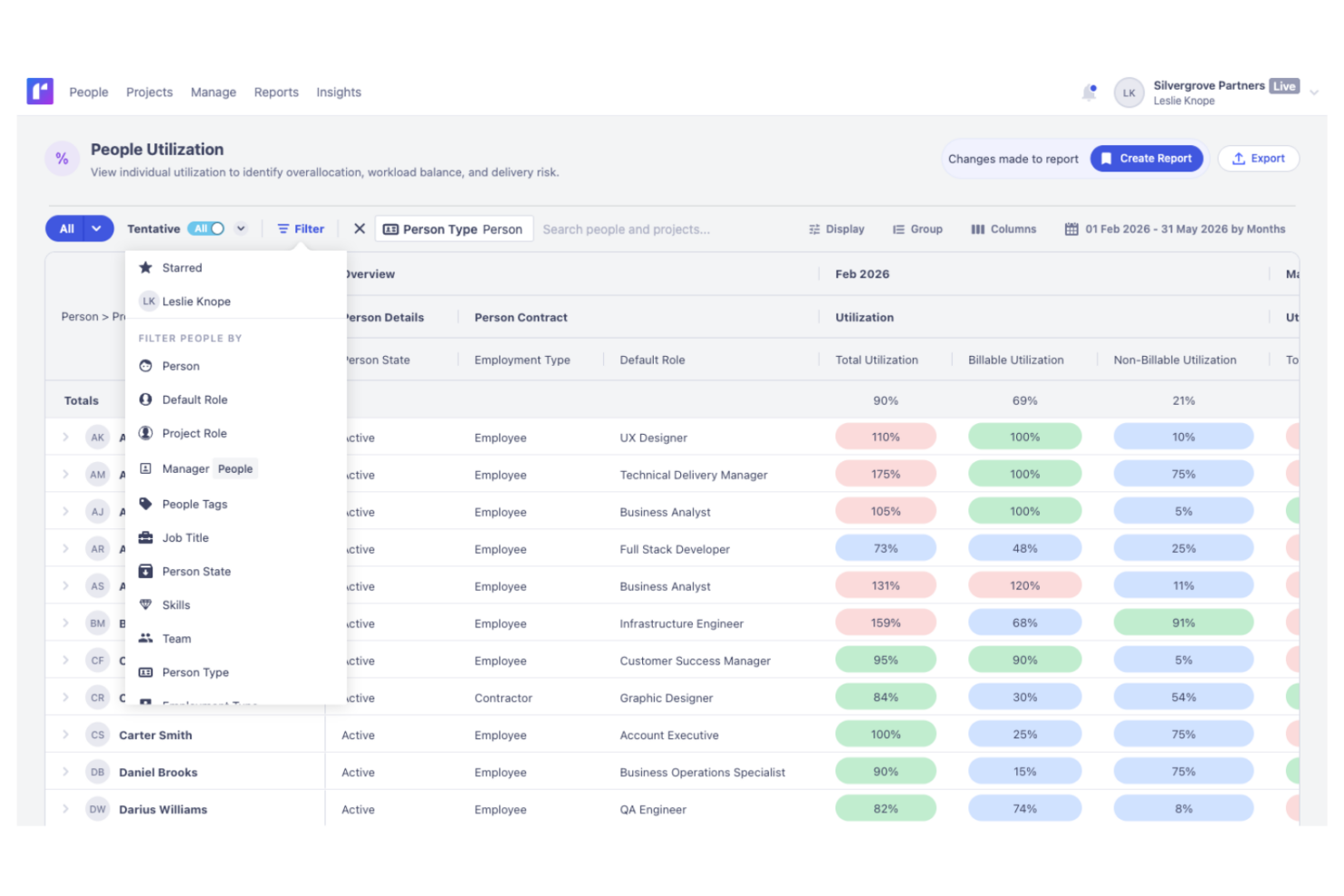1344x896 pixels.
Task: Click the Group rows option
Action: click(917, 230)
